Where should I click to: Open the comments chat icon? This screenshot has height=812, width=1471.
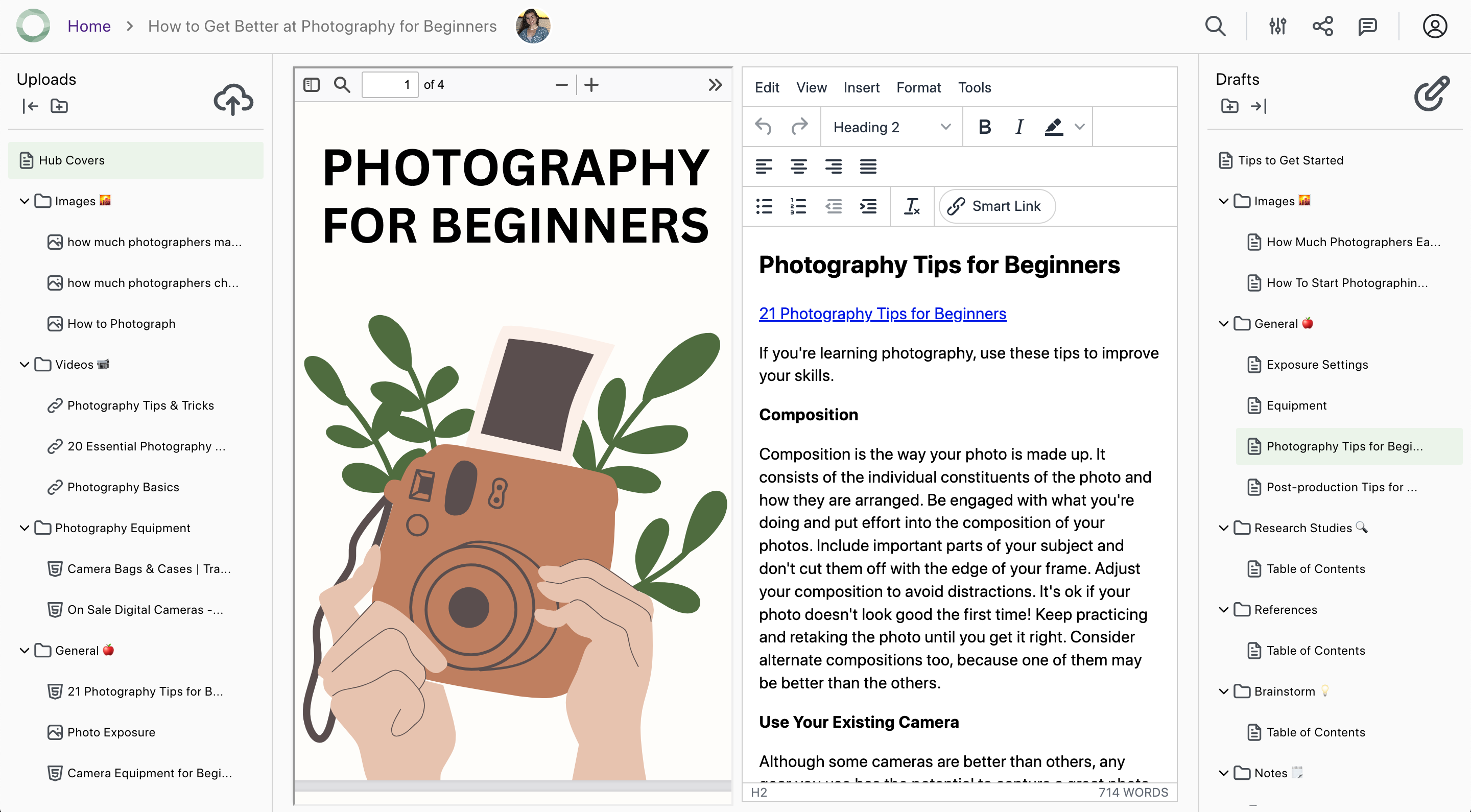(1367, 26)
